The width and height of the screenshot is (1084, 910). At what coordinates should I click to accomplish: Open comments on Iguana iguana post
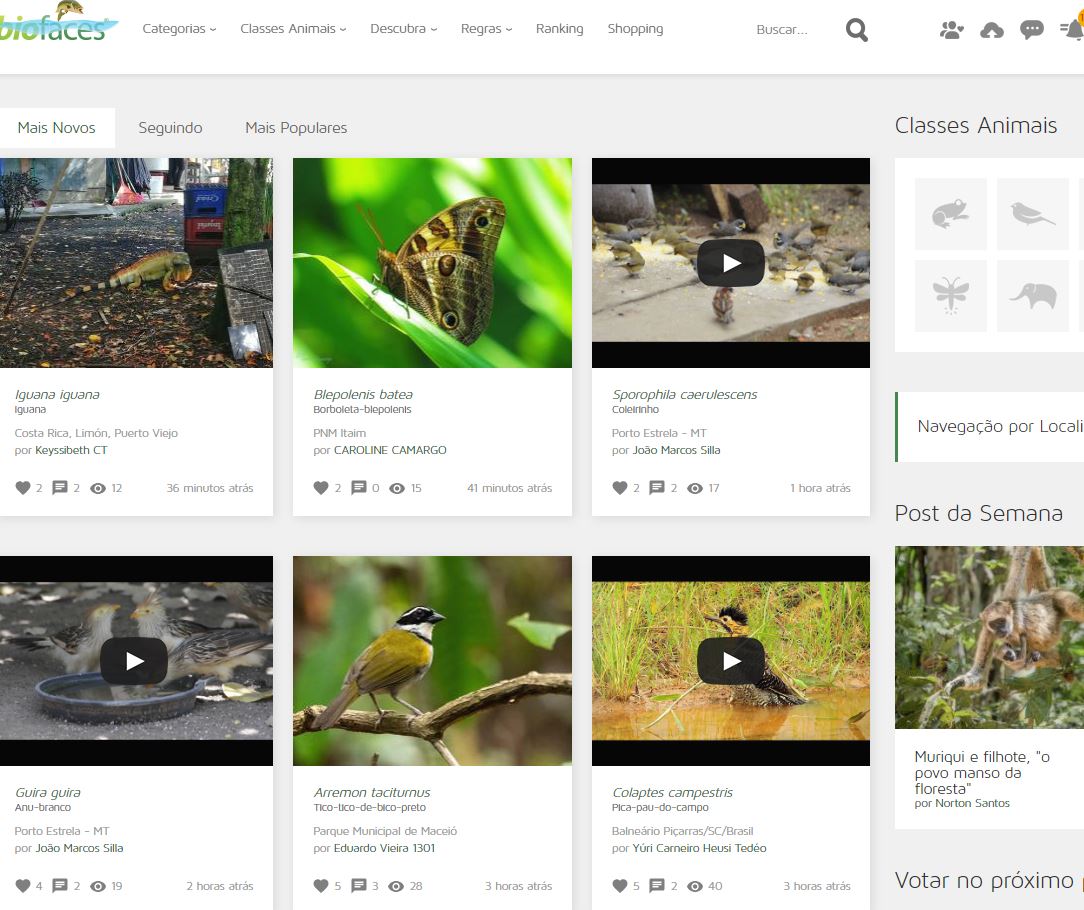(x=60, y=488)
